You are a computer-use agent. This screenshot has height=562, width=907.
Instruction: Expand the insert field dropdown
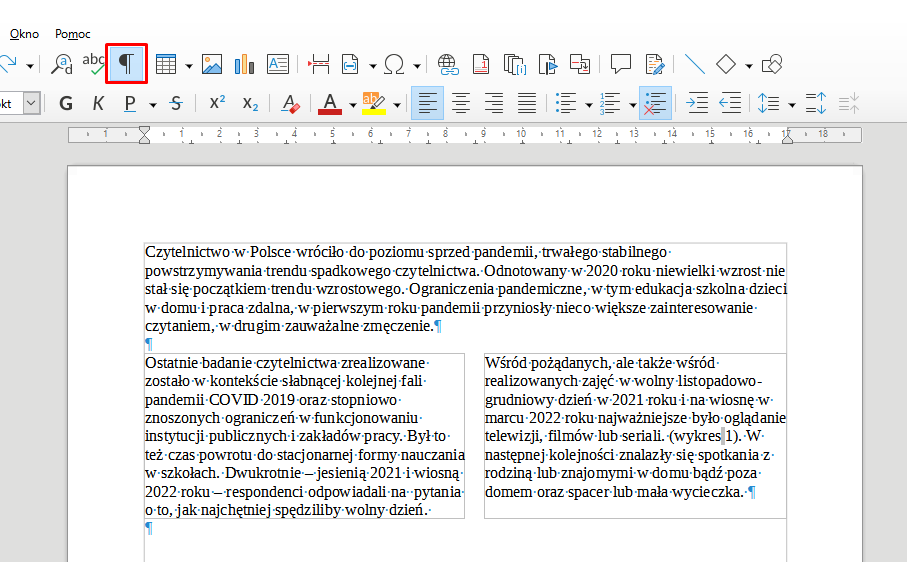click(x=373, y=66)
